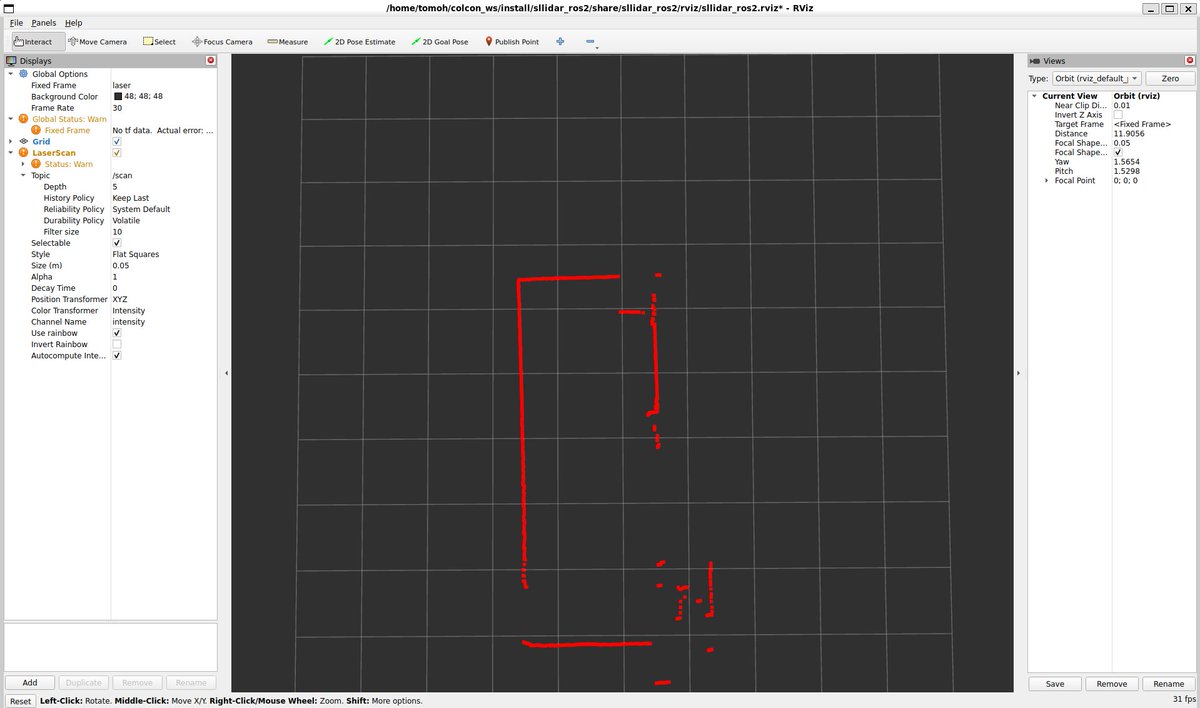
Task: Toggle the Selectable checkbox
Action: tap(117, 243)
